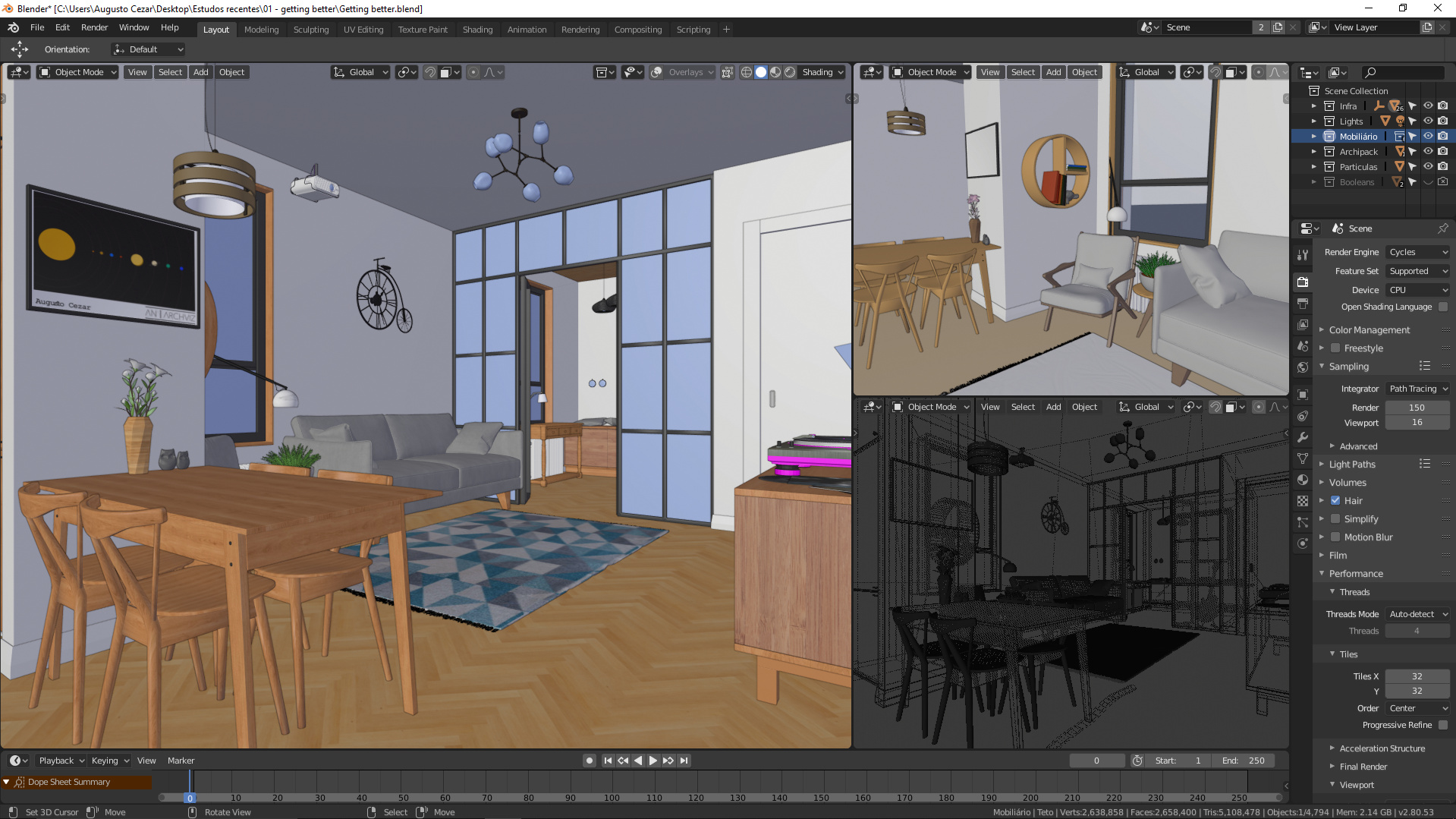This screenshot has width=1456, height=819.
Task: Click the Select menu in viewport header
Action: click(170, 71)
